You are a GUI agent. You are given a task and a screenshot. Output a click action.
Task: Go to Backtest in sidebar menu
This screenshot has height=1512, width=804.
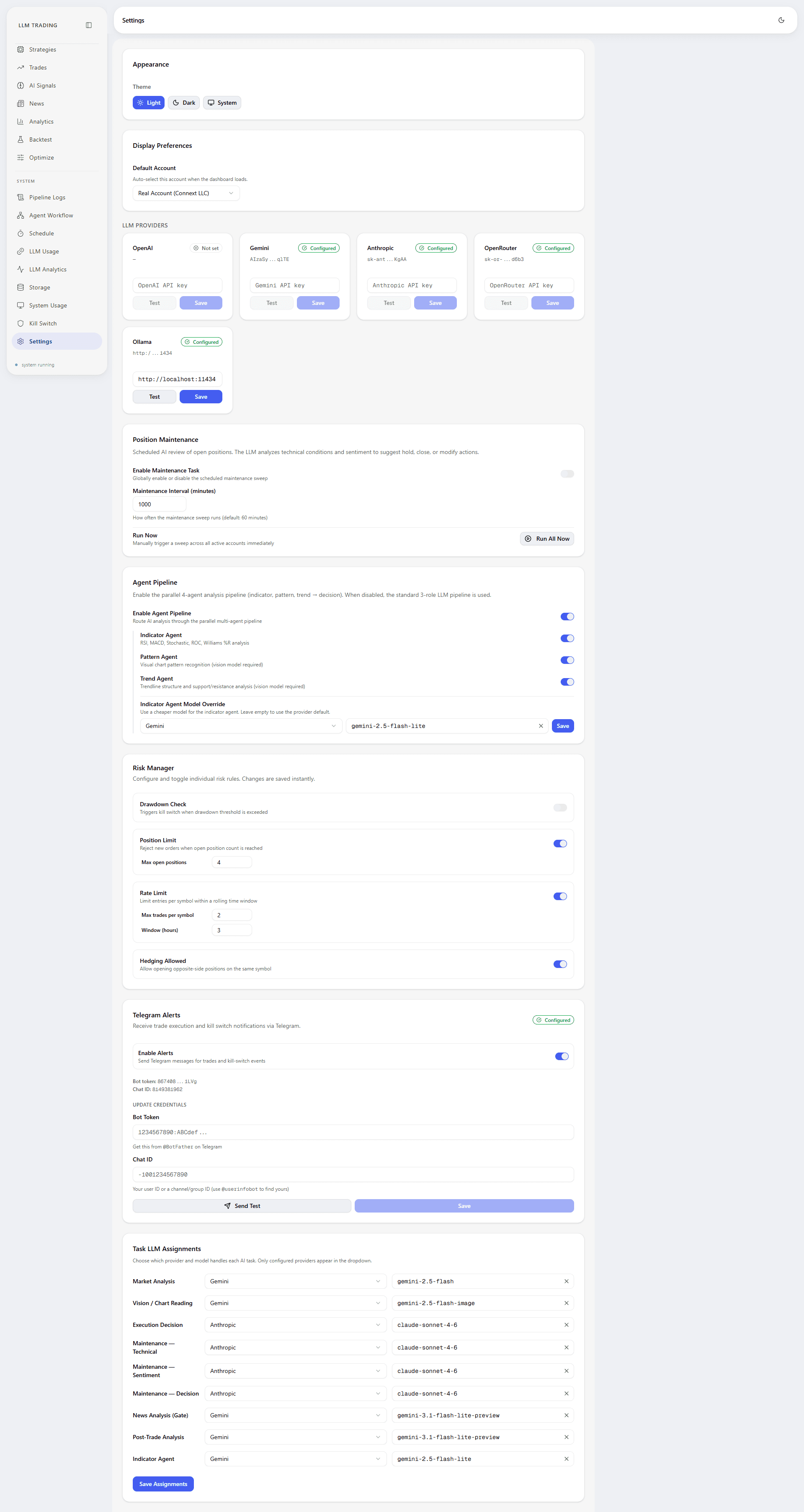click(57, 140)
